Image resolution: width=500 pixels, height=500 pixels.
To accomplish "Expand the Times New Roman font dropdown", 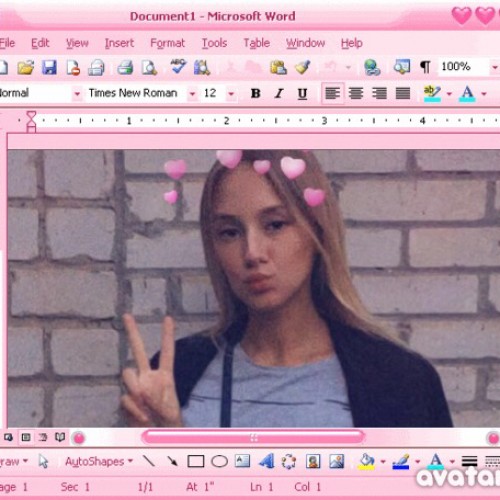I will point(192,94).
